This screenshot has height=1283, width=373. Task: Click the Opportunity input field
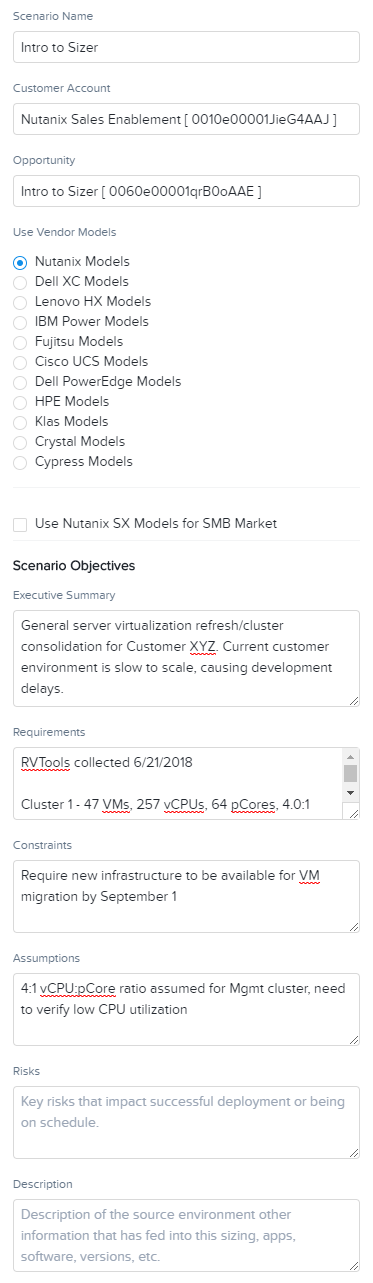pyautogui.click(x=186, y=191)
